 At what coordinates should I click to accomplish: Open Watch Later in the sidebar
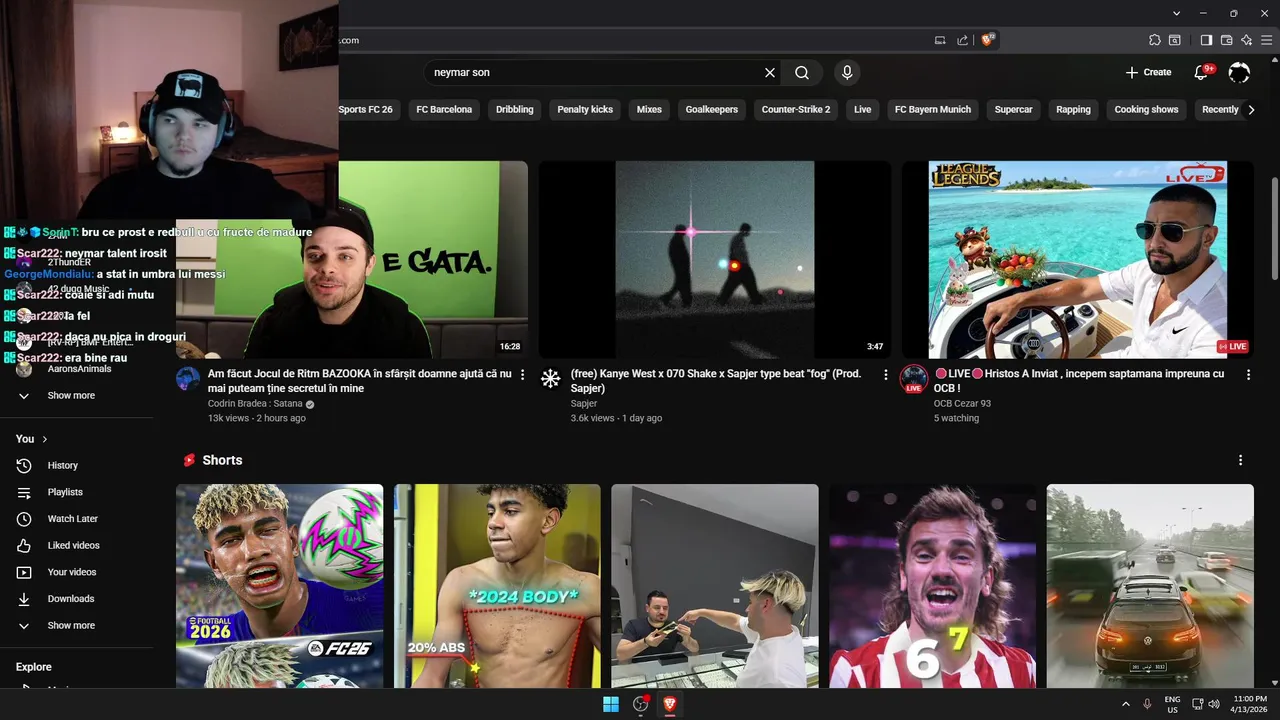pos(72,519)
